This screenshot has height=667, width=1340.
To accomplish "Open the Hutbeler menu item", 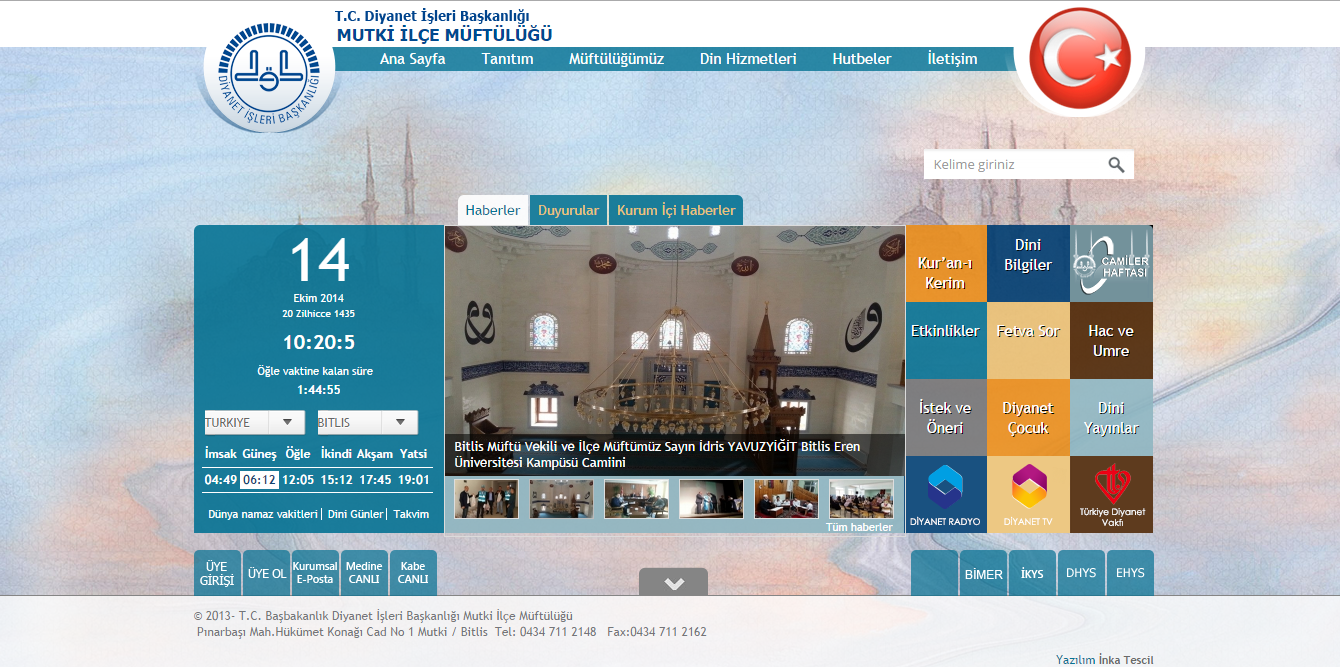I will 861,59.
